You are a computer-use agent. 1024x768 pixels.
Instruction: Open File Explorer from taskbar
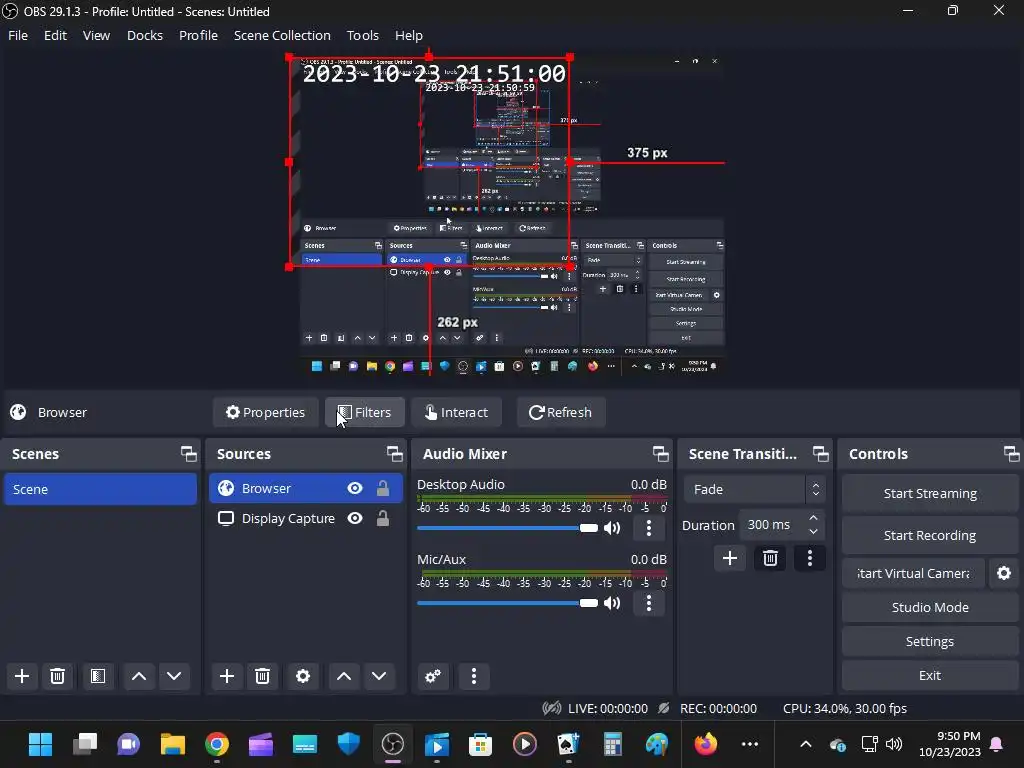[x=173, y=744]
